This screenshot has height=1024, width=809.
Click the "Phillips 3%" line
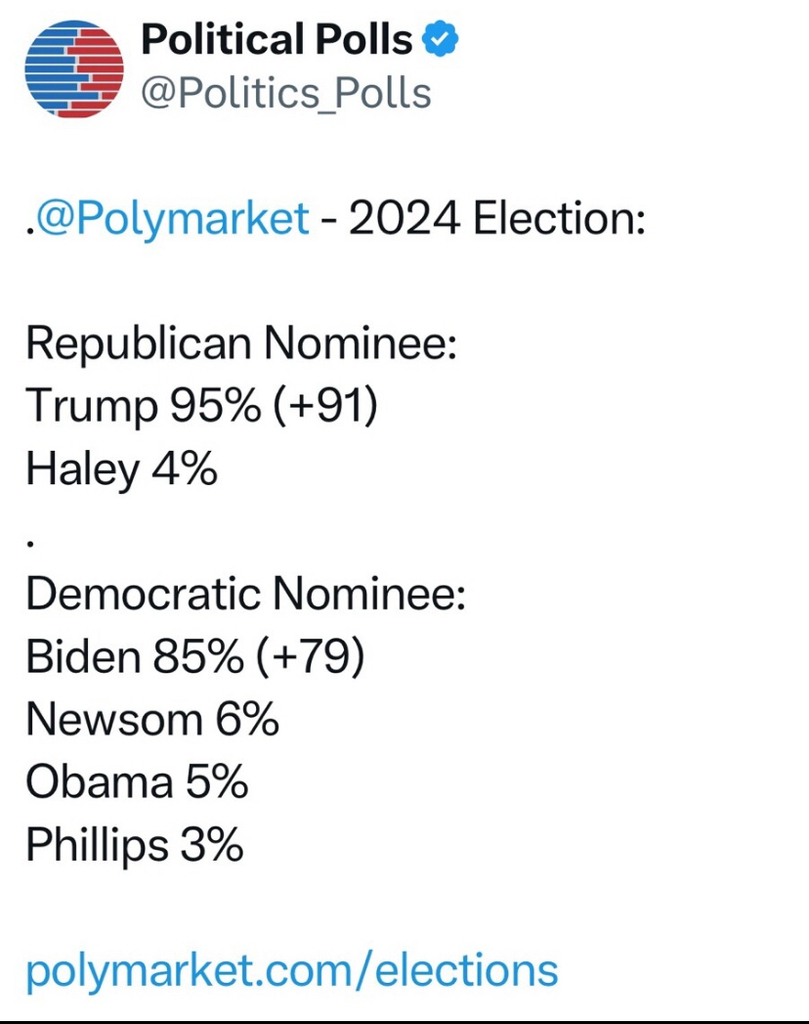click(134, 846)
